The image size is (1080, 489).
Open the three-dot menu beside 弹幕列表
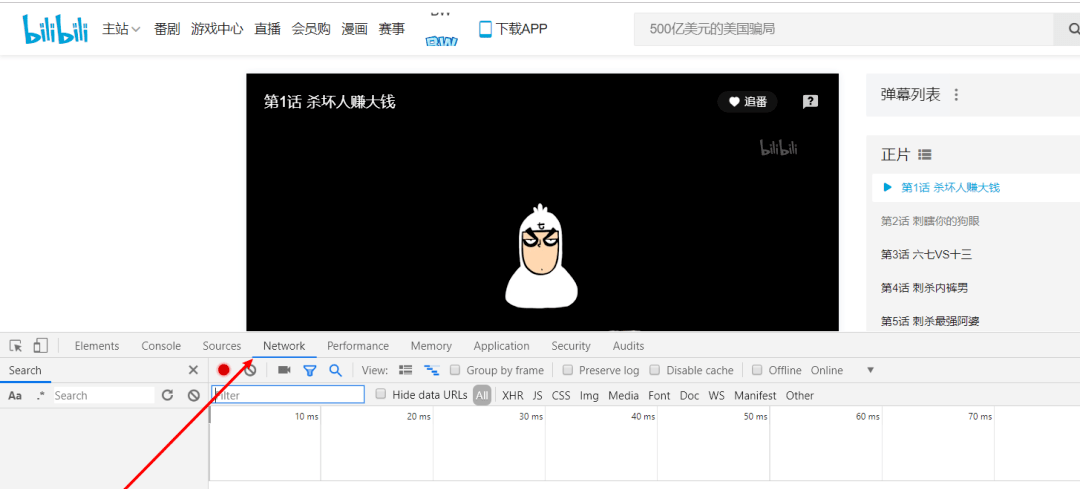956,95
